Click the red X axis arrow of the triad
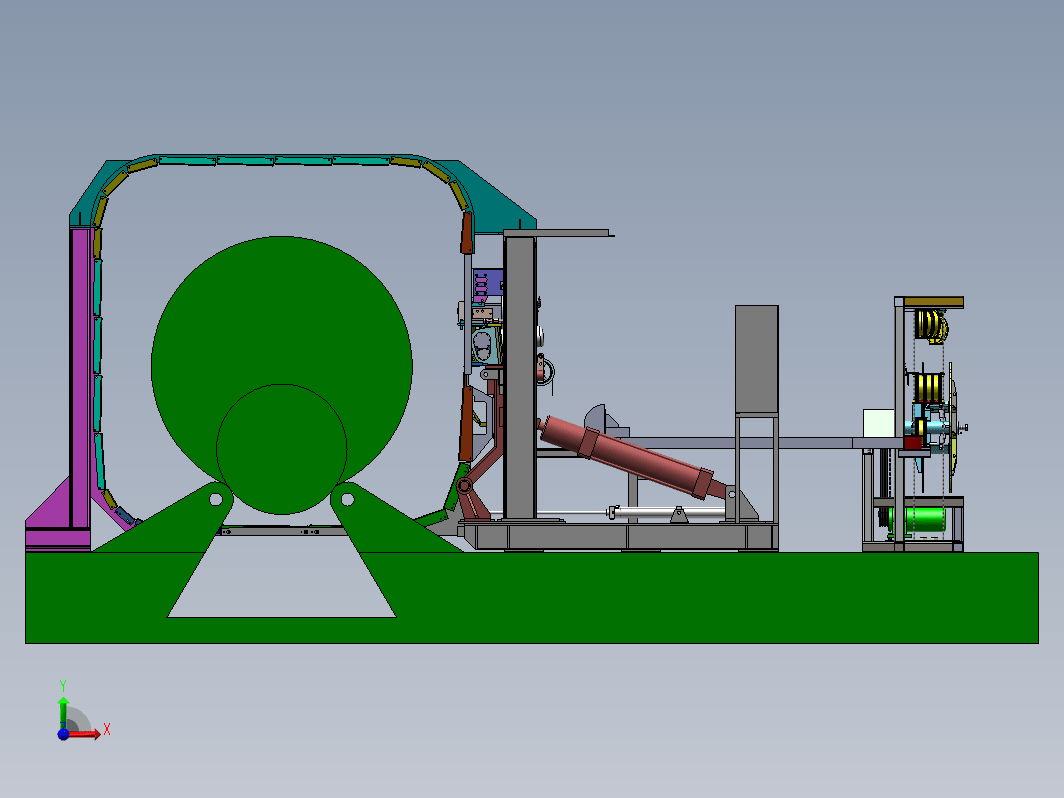 pyautogui.click(x=85, y=734)
